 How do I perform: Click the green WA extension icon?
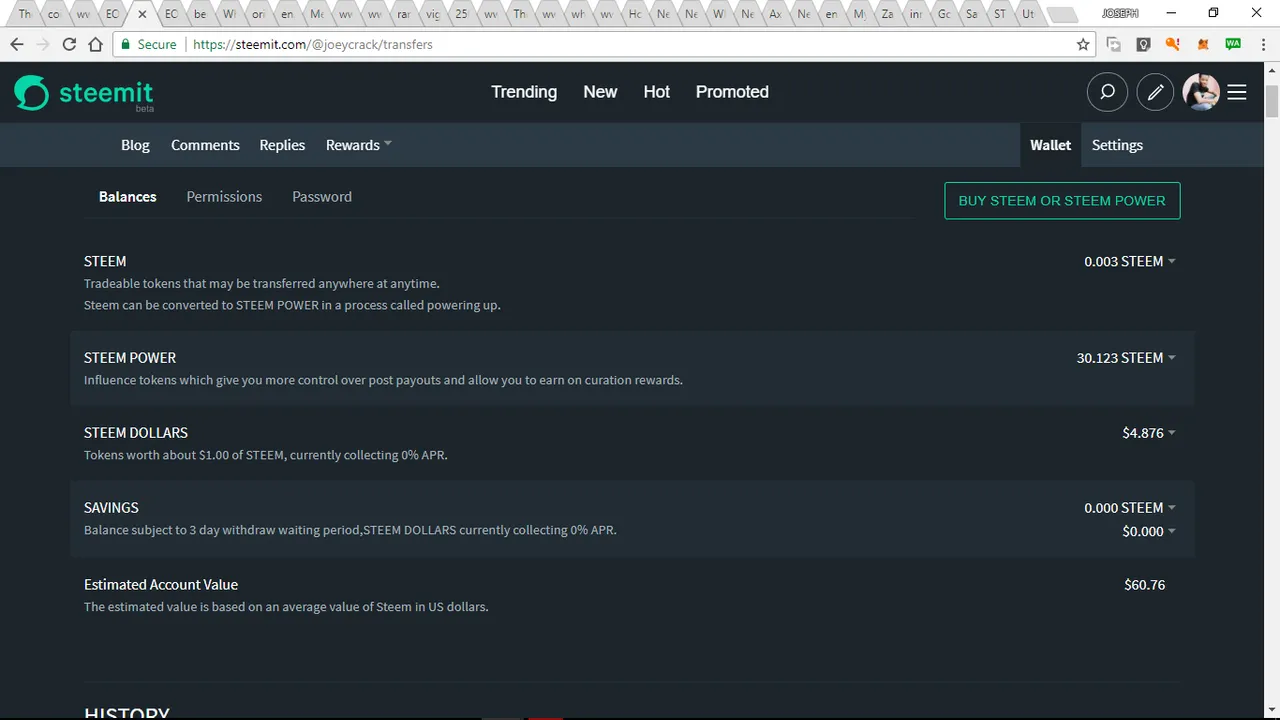point(1233,44)
